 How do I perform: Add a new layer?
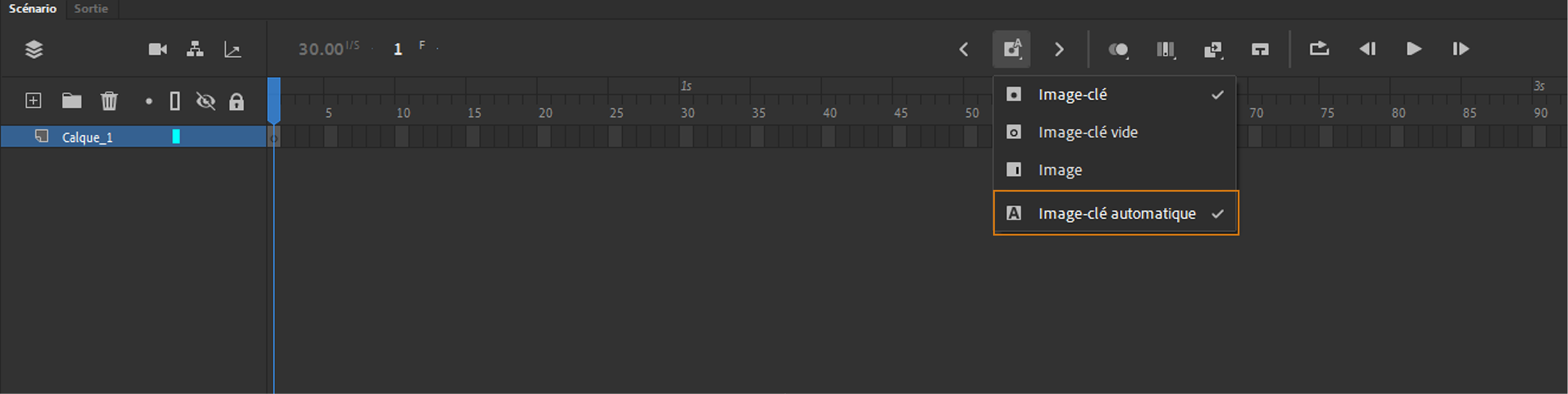point(33,101)
